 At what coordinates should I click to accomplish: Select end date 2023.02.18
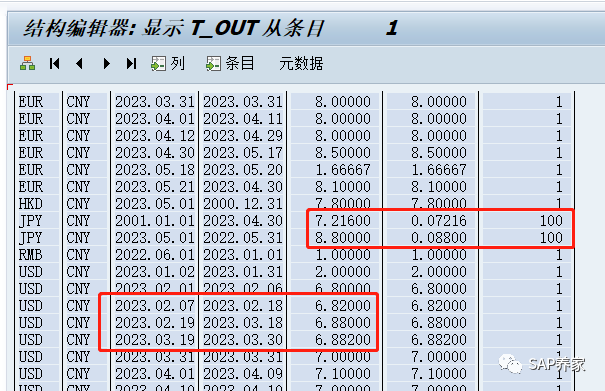(243, 306)
